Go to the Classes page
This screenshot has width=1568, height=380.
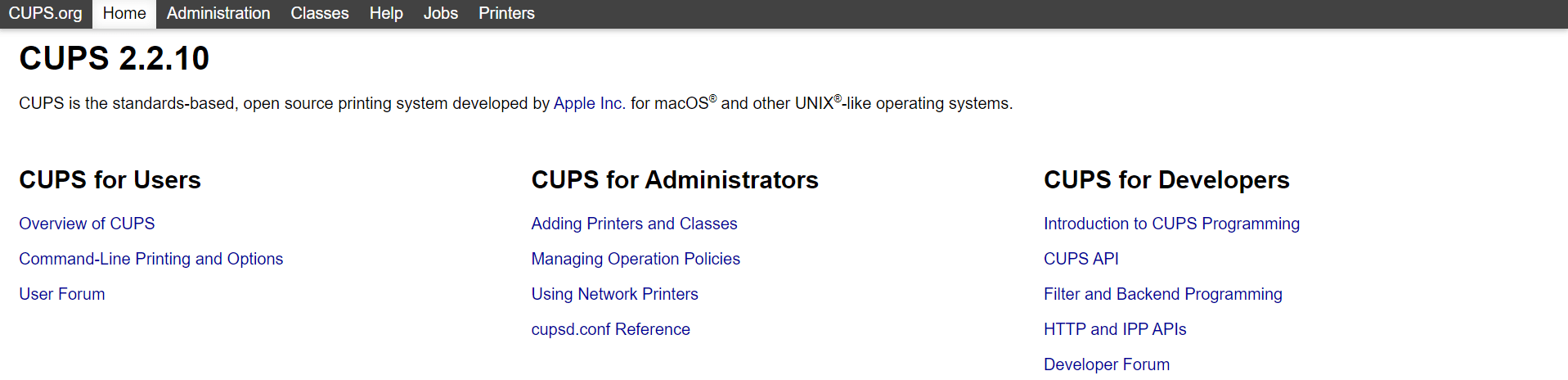click(x=320, y=13)
